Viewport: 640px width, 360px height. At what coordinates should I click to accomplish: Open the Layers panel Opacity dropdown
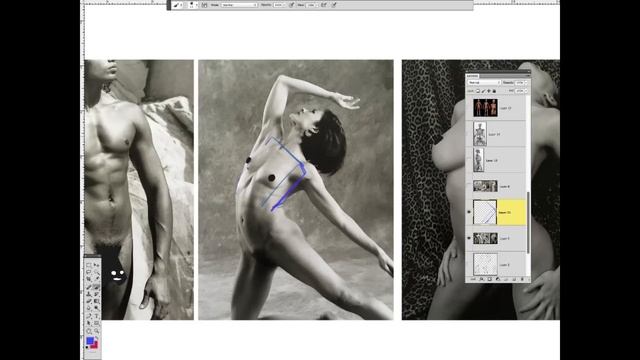[x=526, y=82]
